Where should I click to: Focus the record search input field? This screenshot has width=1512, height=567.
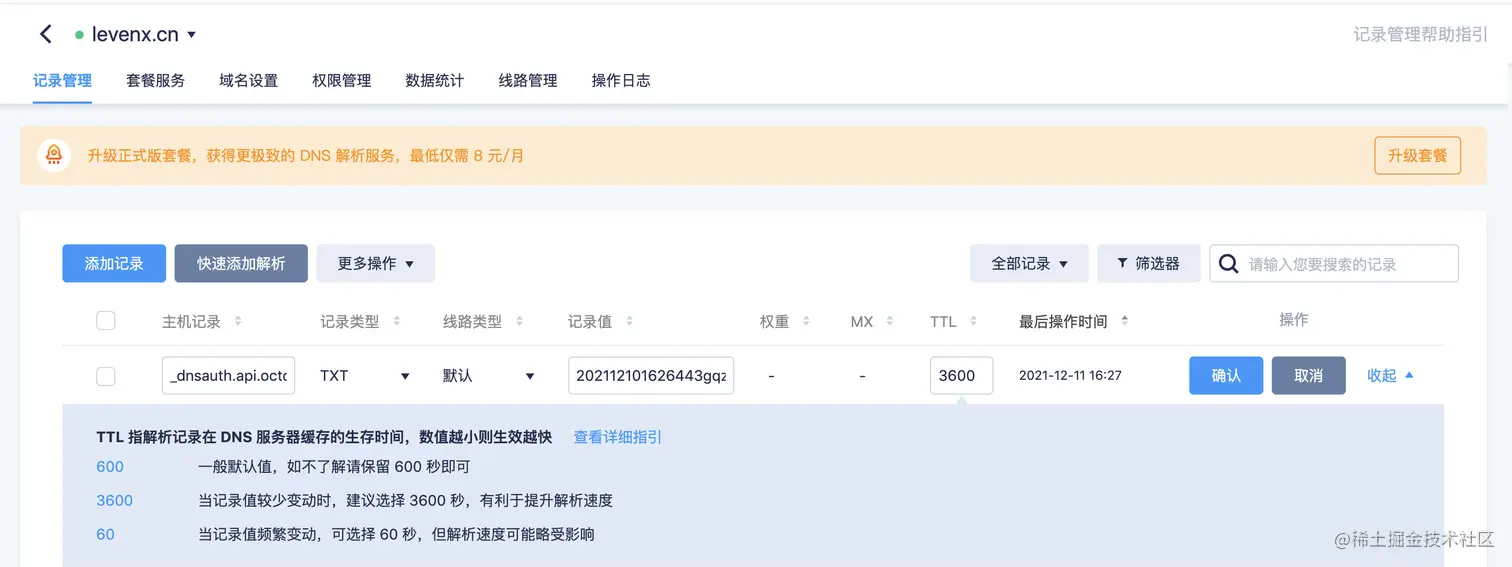tap(1334, 264)
